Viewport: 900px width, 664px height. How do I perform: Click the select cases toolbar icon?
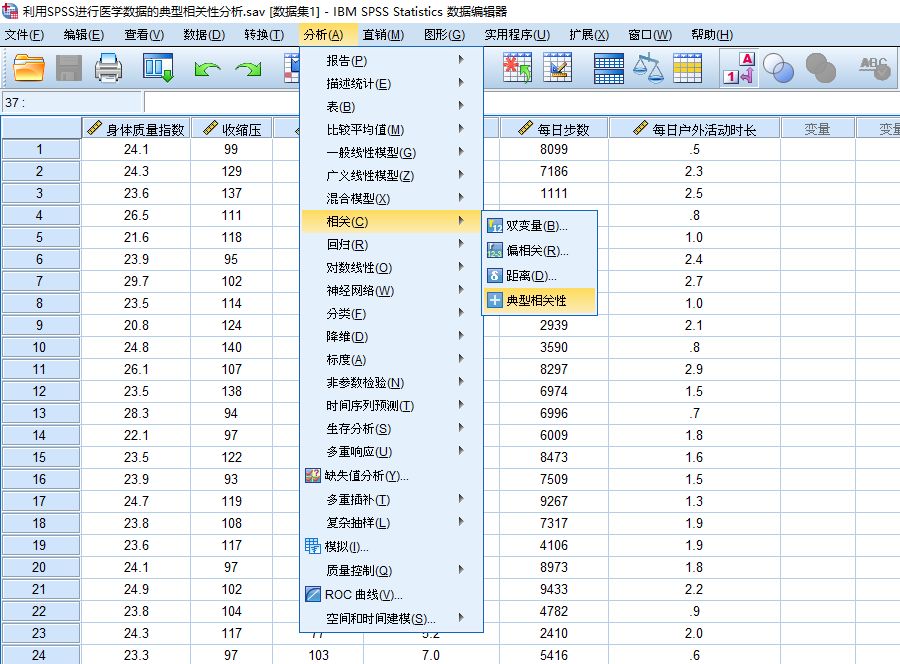(687, 68)
